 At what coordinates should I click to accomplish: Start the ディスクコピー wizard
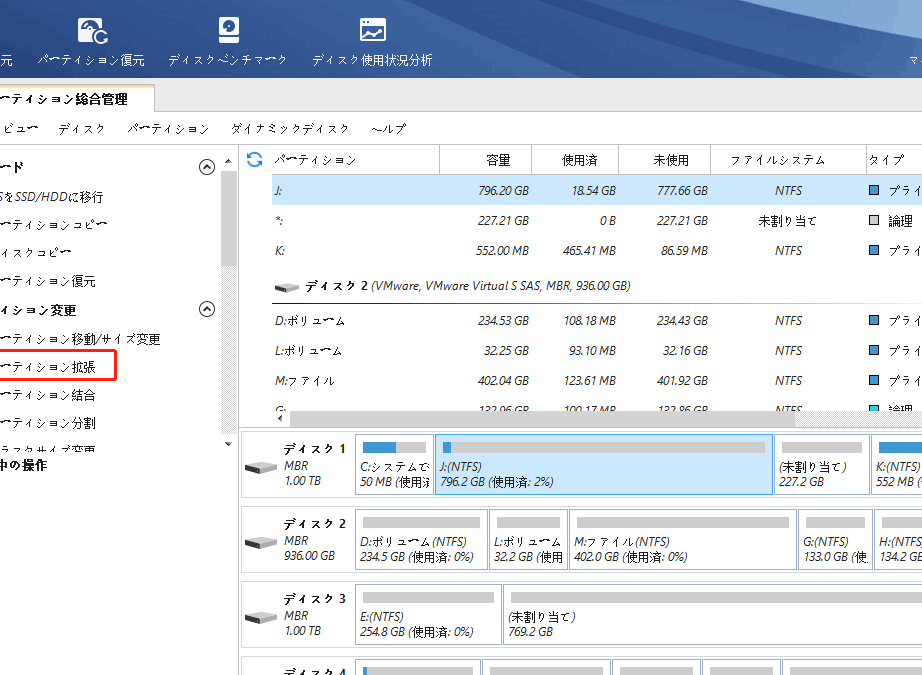(x=36, y=253)
